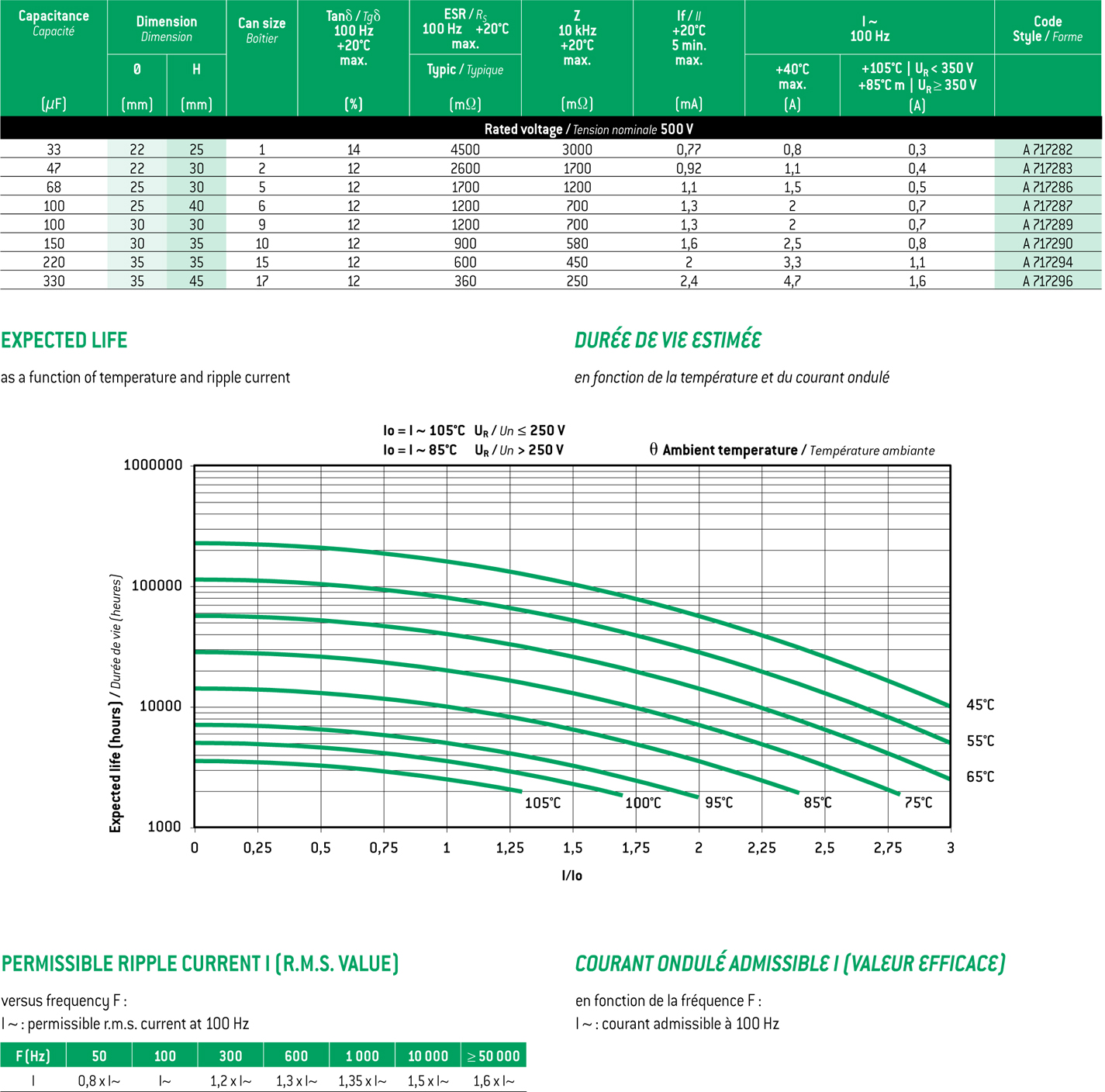Click product code A 717282
This screenshot has width=1105, height=1092.
click(x=1047, y=150)
